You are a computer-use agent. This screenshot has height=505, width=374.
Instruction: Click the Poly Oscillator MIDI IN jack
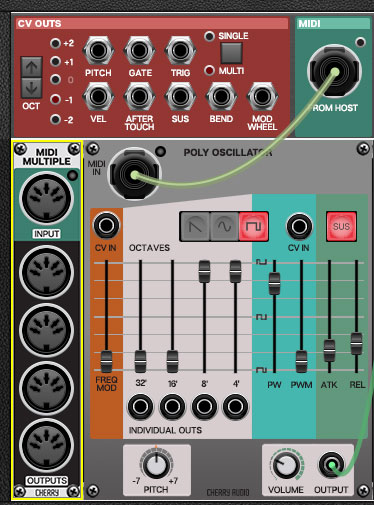click(134, 174)
